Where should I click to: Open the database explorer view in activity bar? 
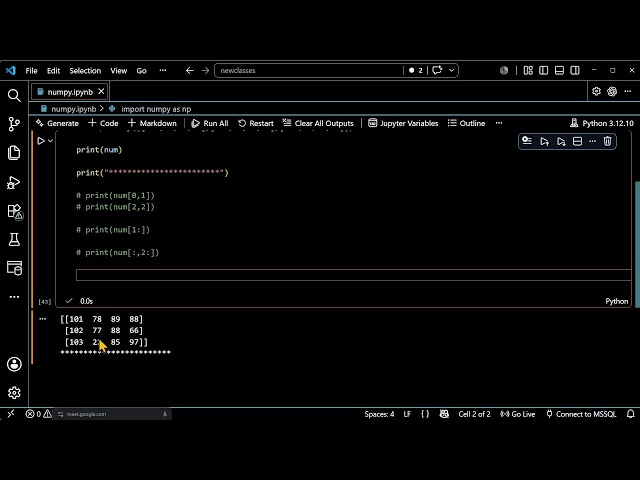[x=15, y=268]
